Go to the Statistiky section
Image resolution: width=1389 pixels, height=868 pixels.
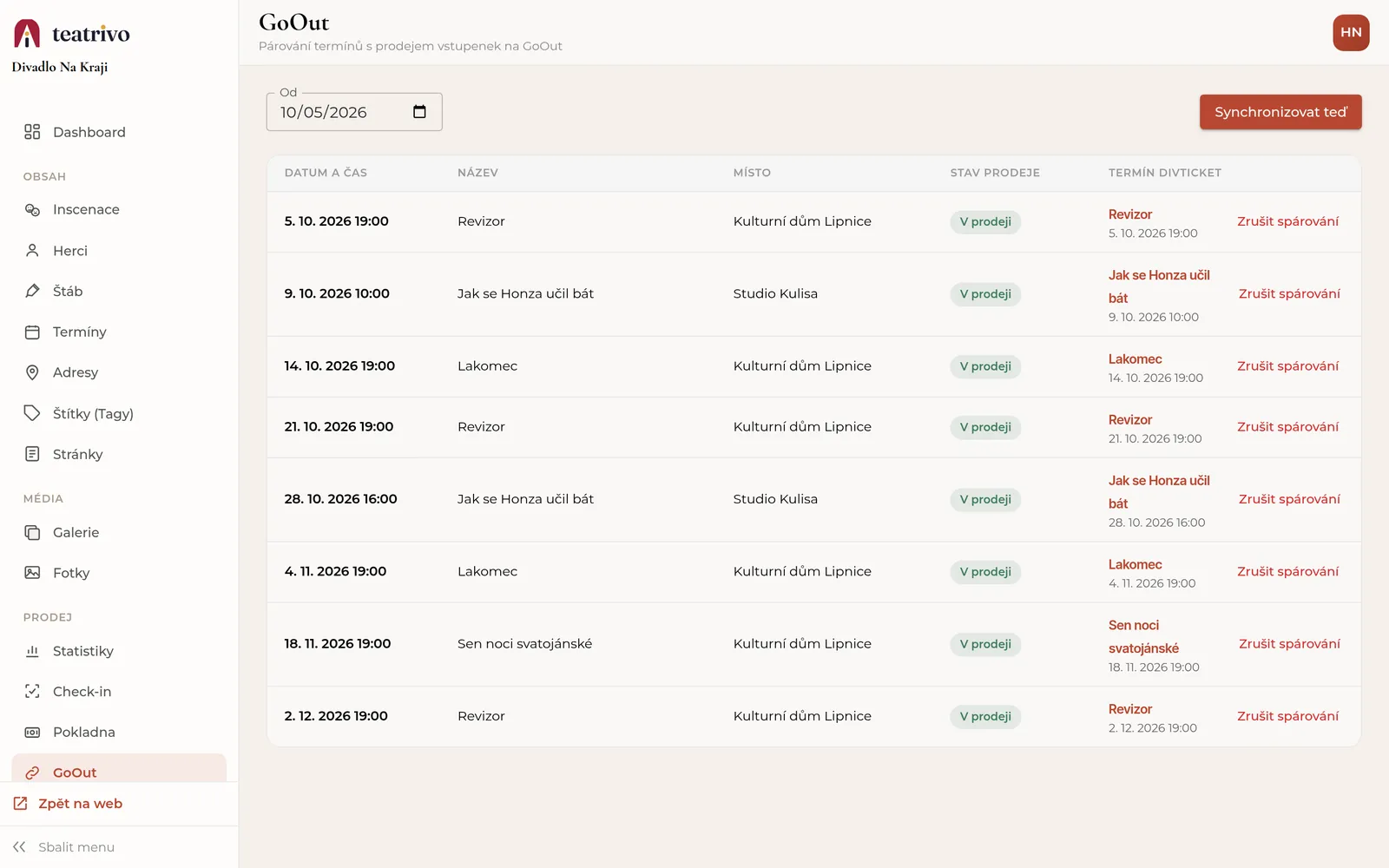coord(119,651)
